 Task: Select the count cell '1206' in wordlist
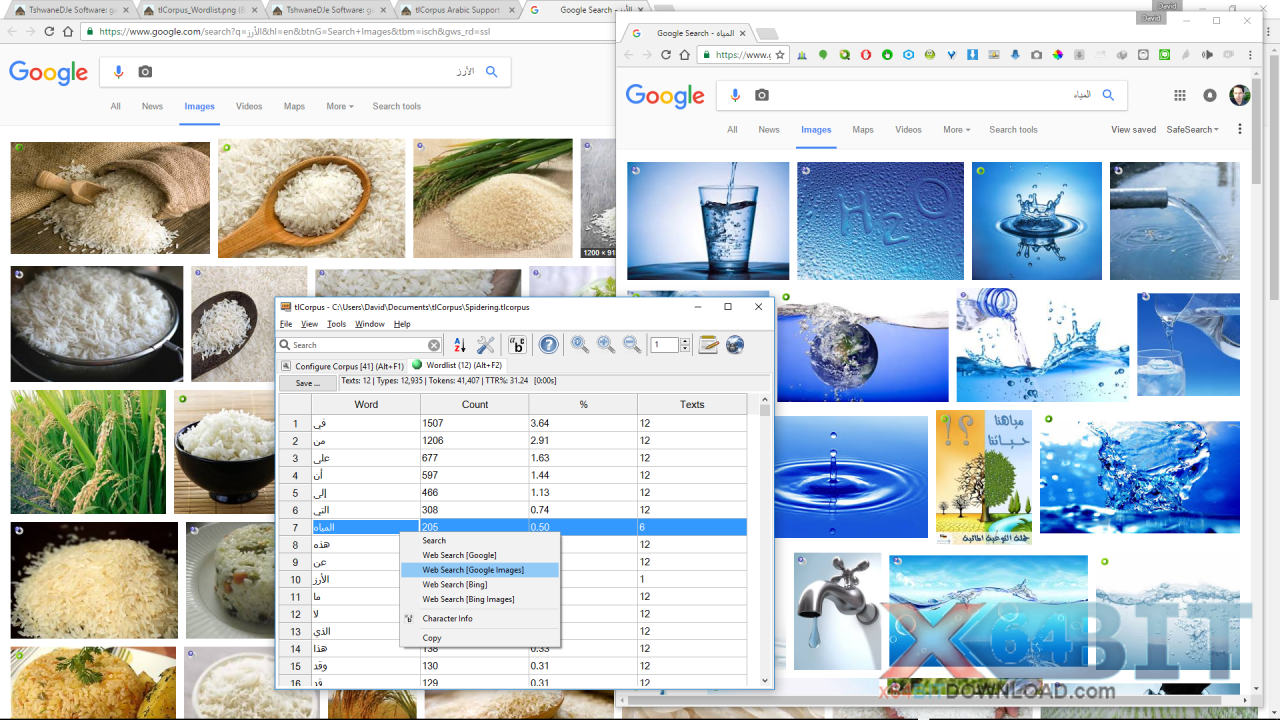pos(475,440)
